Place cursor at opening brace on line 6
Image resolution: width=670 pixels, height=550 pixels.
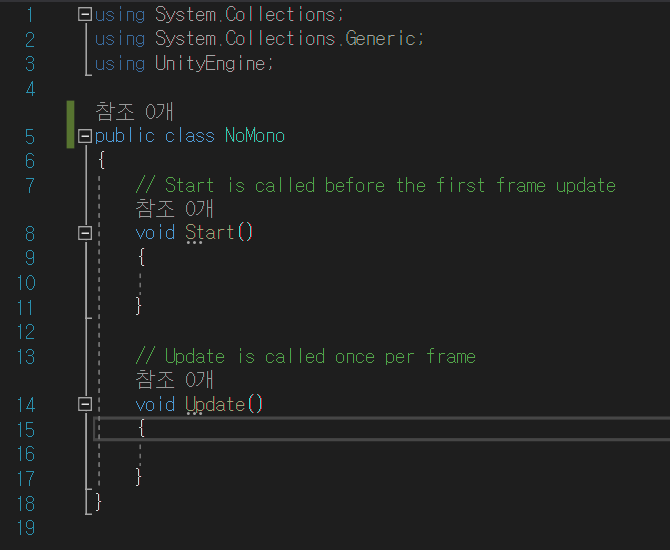pyautogui.click(x=101, y=160)
